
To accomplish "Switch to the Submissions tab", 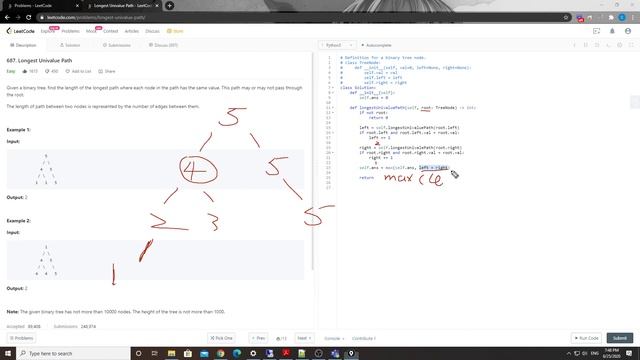I will click(117, 45).
